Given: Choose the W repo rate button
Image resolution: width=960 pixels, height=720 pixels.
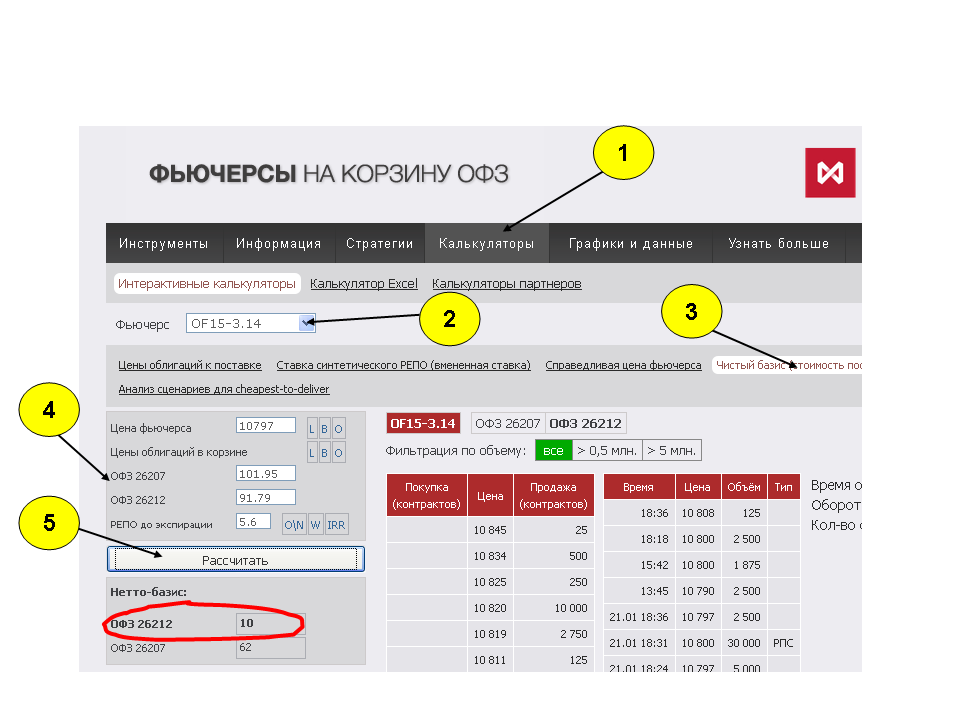Looking at the screenshot, I should point(315,525).
